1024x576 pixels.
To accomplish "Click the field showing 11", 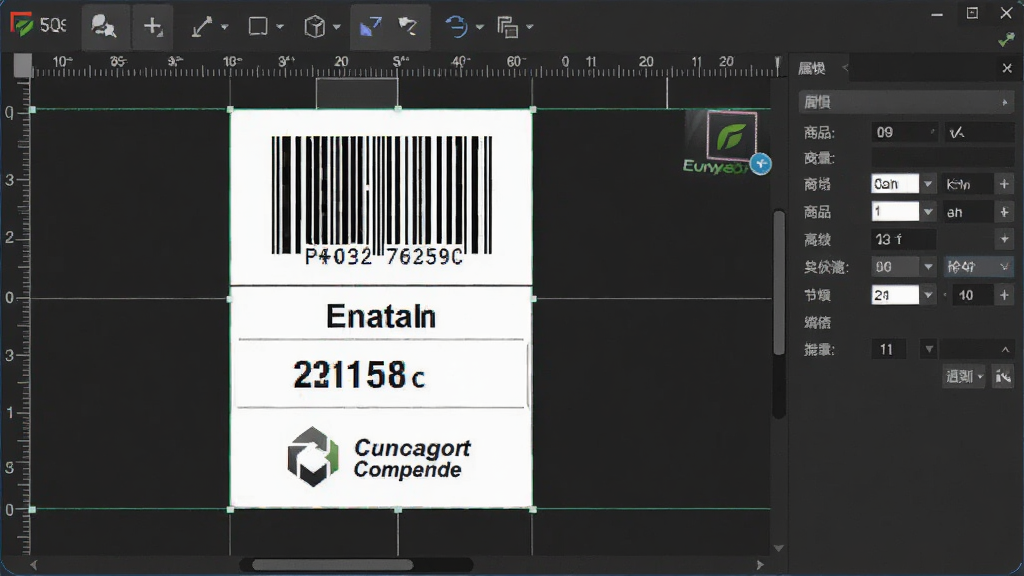I will (889, 349).
